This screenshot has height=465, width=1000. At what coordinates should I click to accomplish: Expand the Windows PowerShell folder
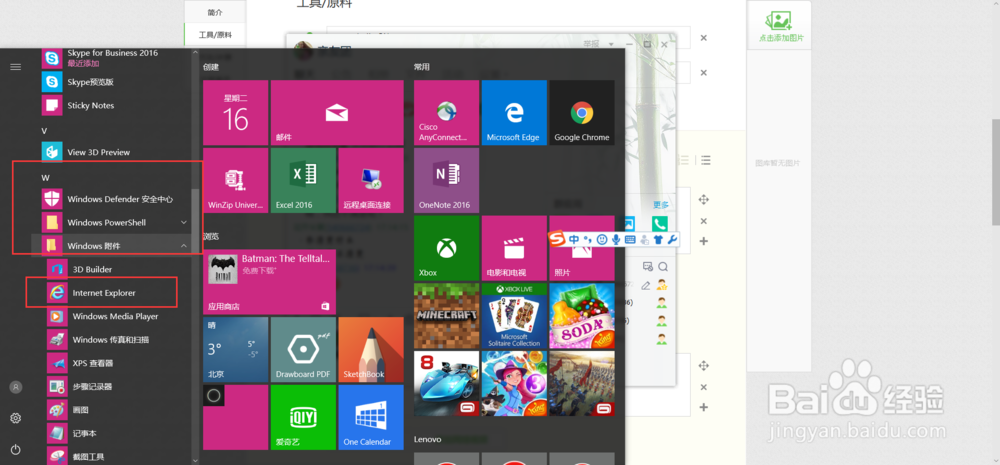coord(115,223)
